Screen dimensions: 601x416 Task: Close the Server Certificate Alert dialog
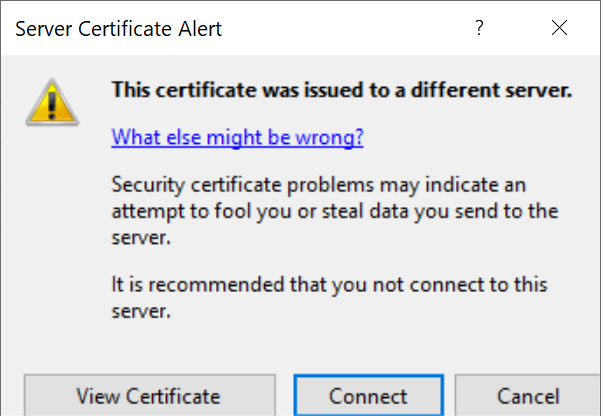pos(559,29)
